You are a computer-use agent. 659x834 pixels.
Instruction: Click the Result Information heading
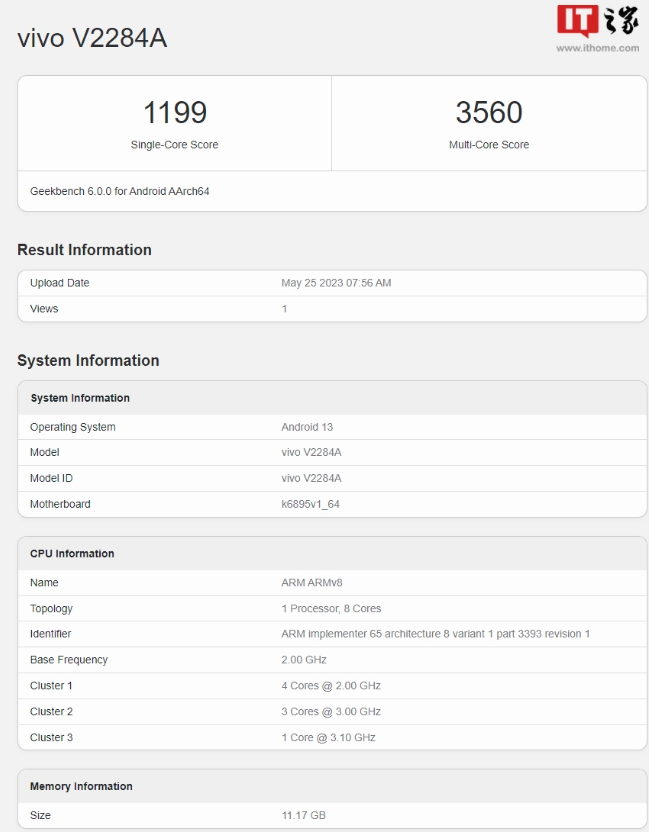(84, 249)
